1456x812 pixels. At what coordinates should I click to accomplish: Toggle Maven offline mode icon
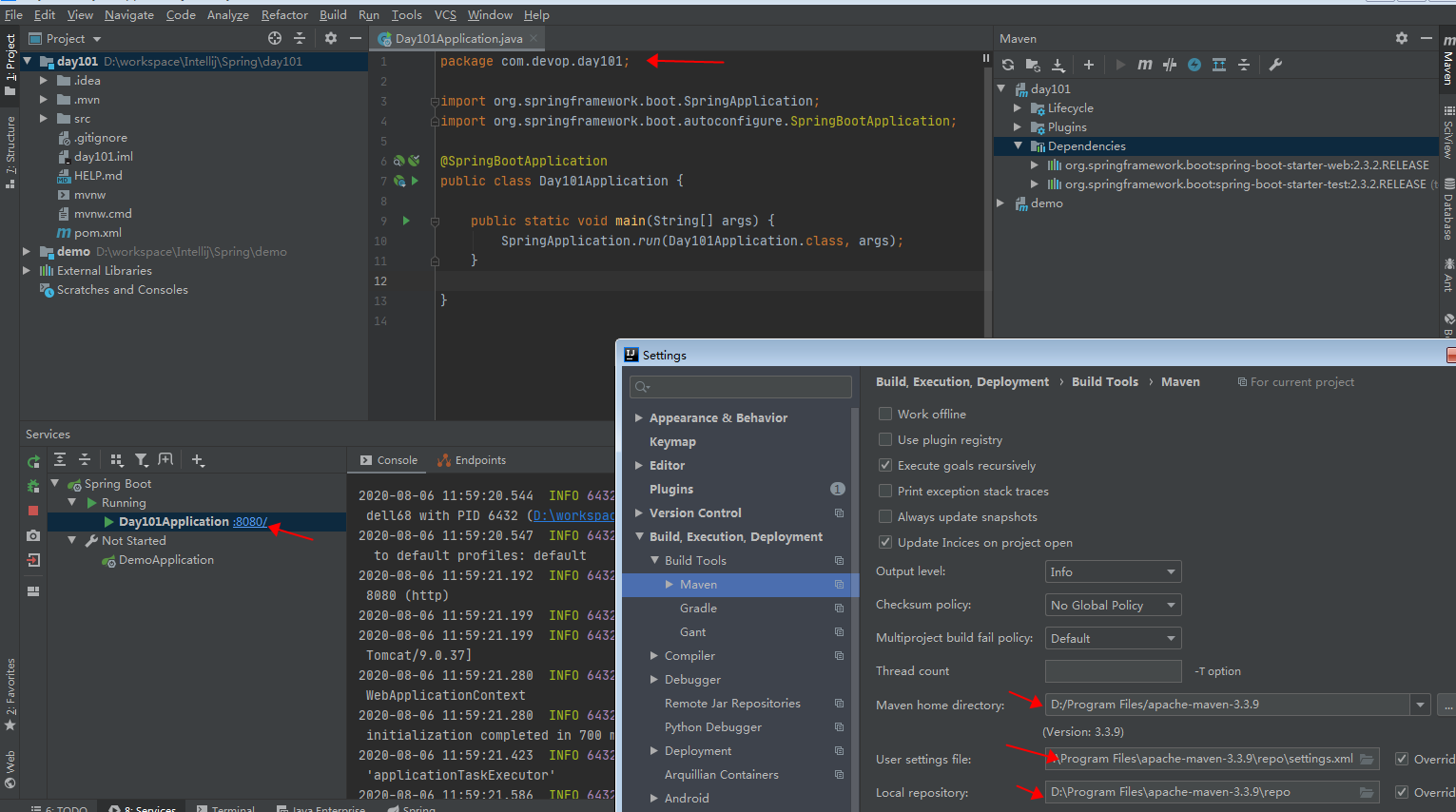click(x=1170, y=65)
